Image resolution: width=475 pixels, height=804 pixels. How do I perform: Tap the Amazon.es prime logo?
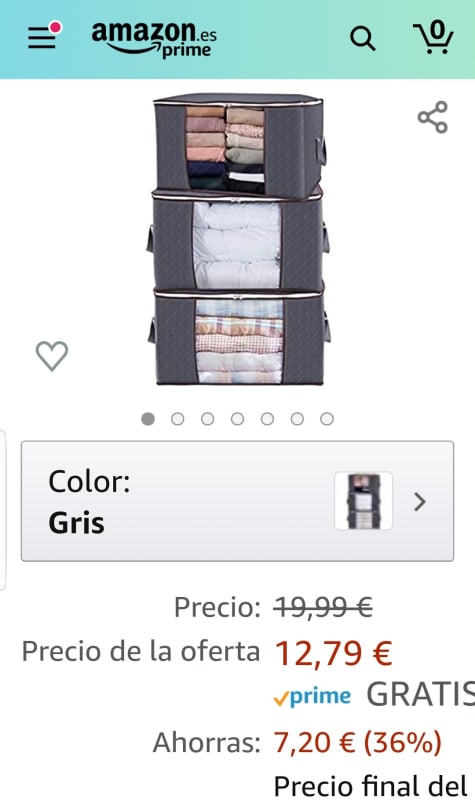[x=154, y=39]
